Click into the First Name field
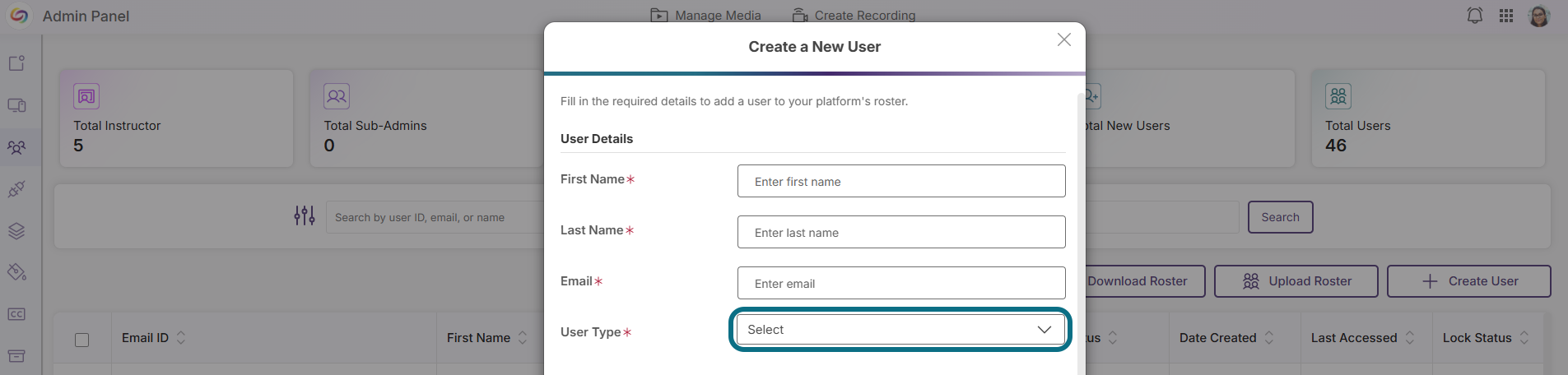The height and width of the screenshot is (375, 1568). click(x=901, y=181)
